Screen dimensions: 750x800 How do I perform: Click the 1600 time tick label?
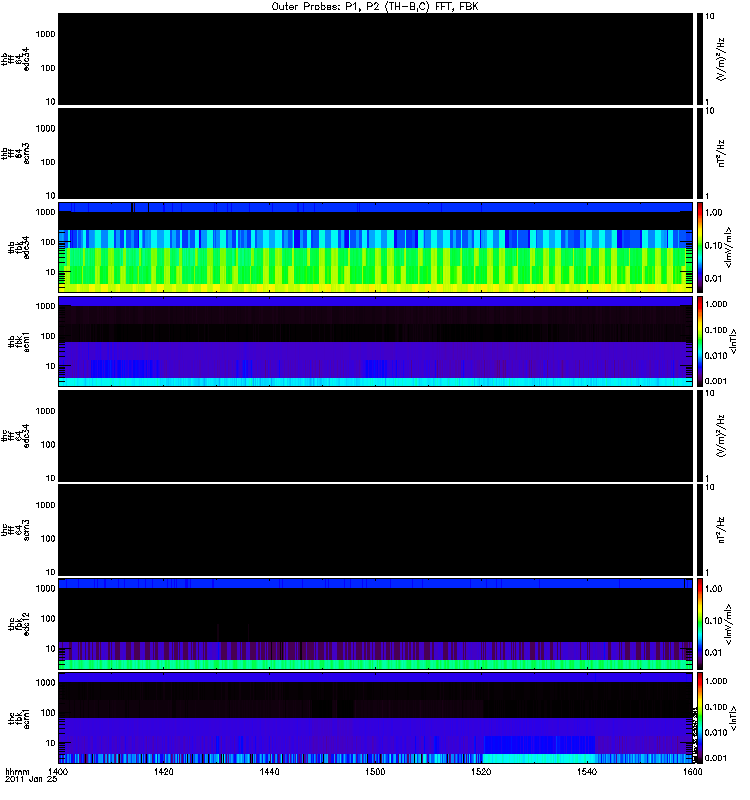693,771
